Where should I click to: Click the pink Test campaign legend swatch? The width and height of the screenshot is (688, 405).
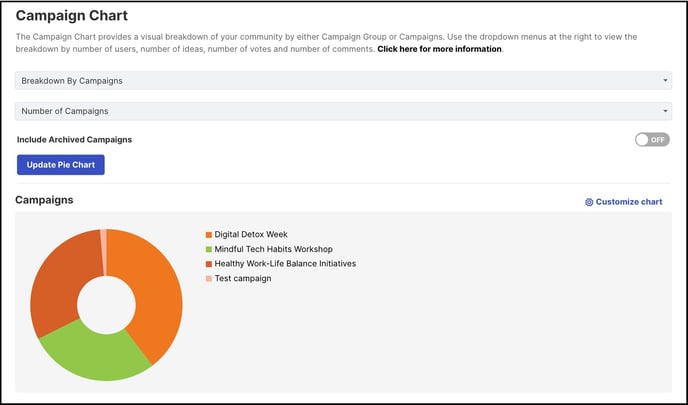209,279
